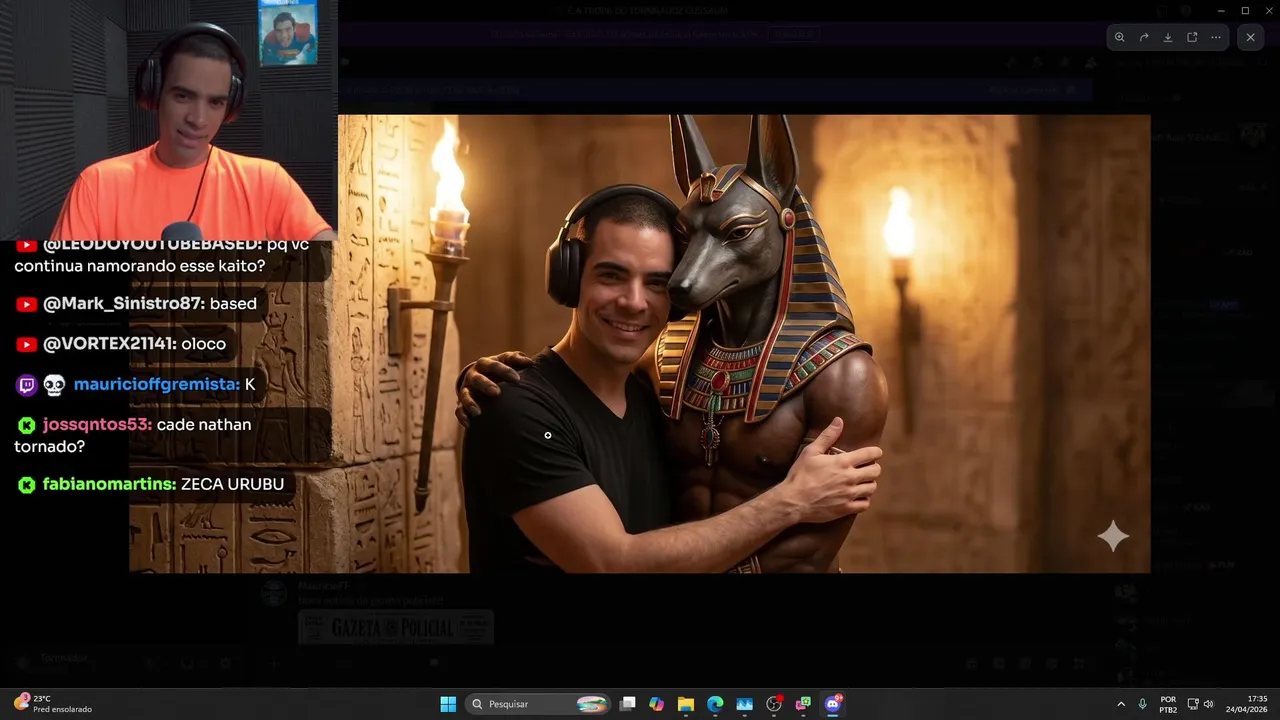Launch Copilot from the taskbar
1280x720 pixels.
click(656, 704)
